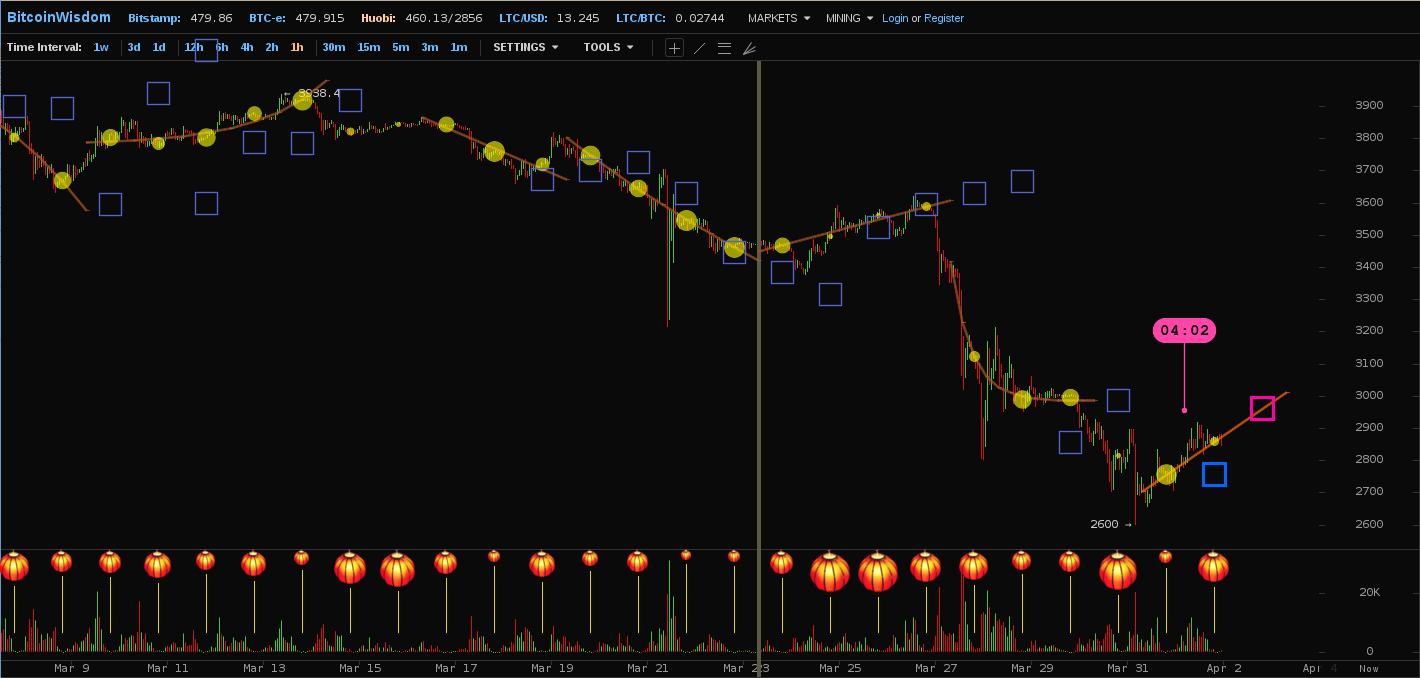Click the BitcoinWisdom logo
This screenshot has height=678, width=1420.
(59, 18)
